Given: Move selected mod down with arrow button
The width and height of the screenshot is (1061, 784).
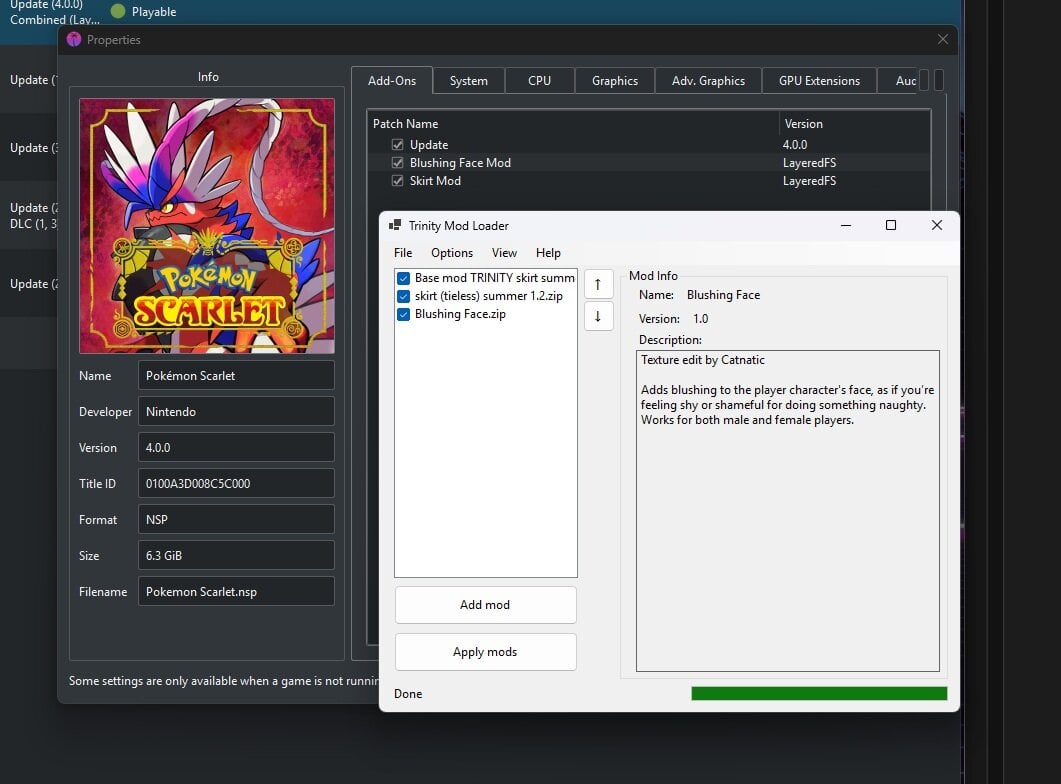Looking at the screenshot, I should coord(598,316).
